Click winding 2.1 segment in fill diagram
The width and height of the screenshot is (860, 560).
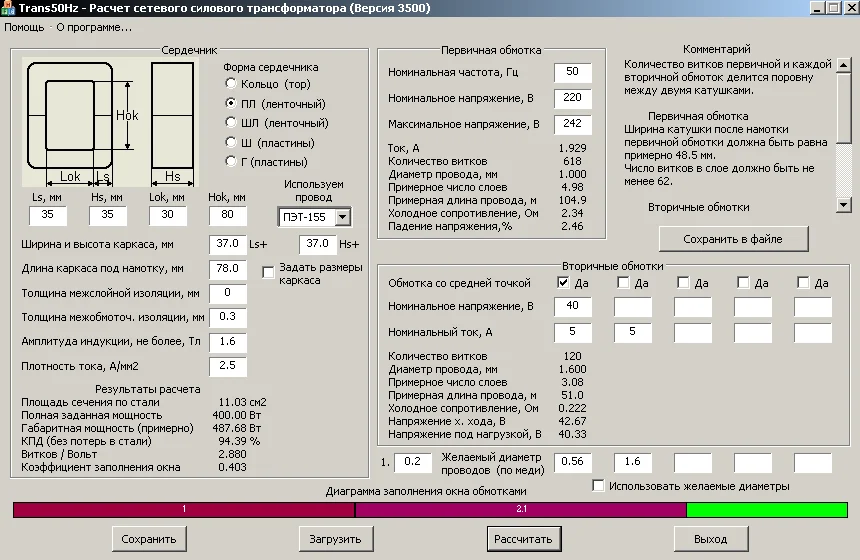521,510
